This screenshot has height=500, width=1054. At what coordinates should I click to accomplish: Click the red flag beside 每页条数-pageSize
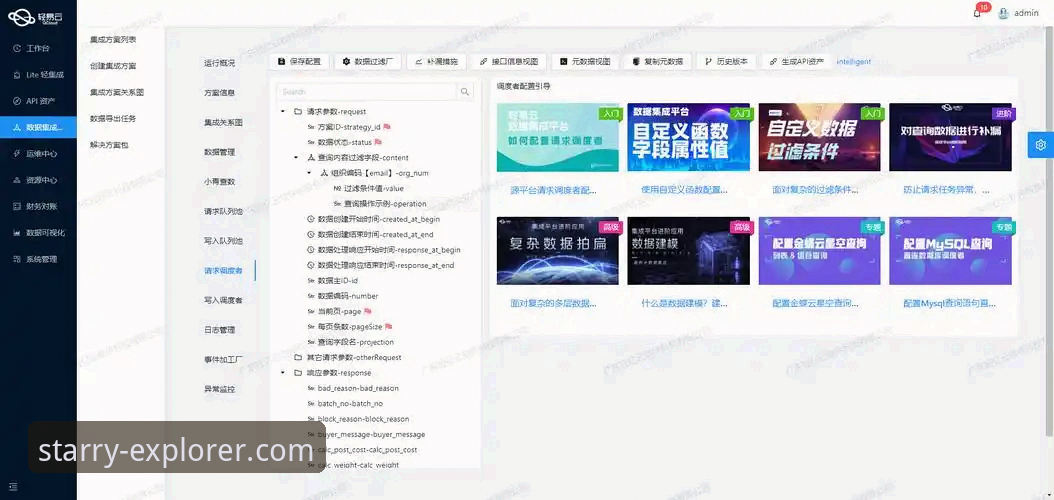tap(388, 327)
